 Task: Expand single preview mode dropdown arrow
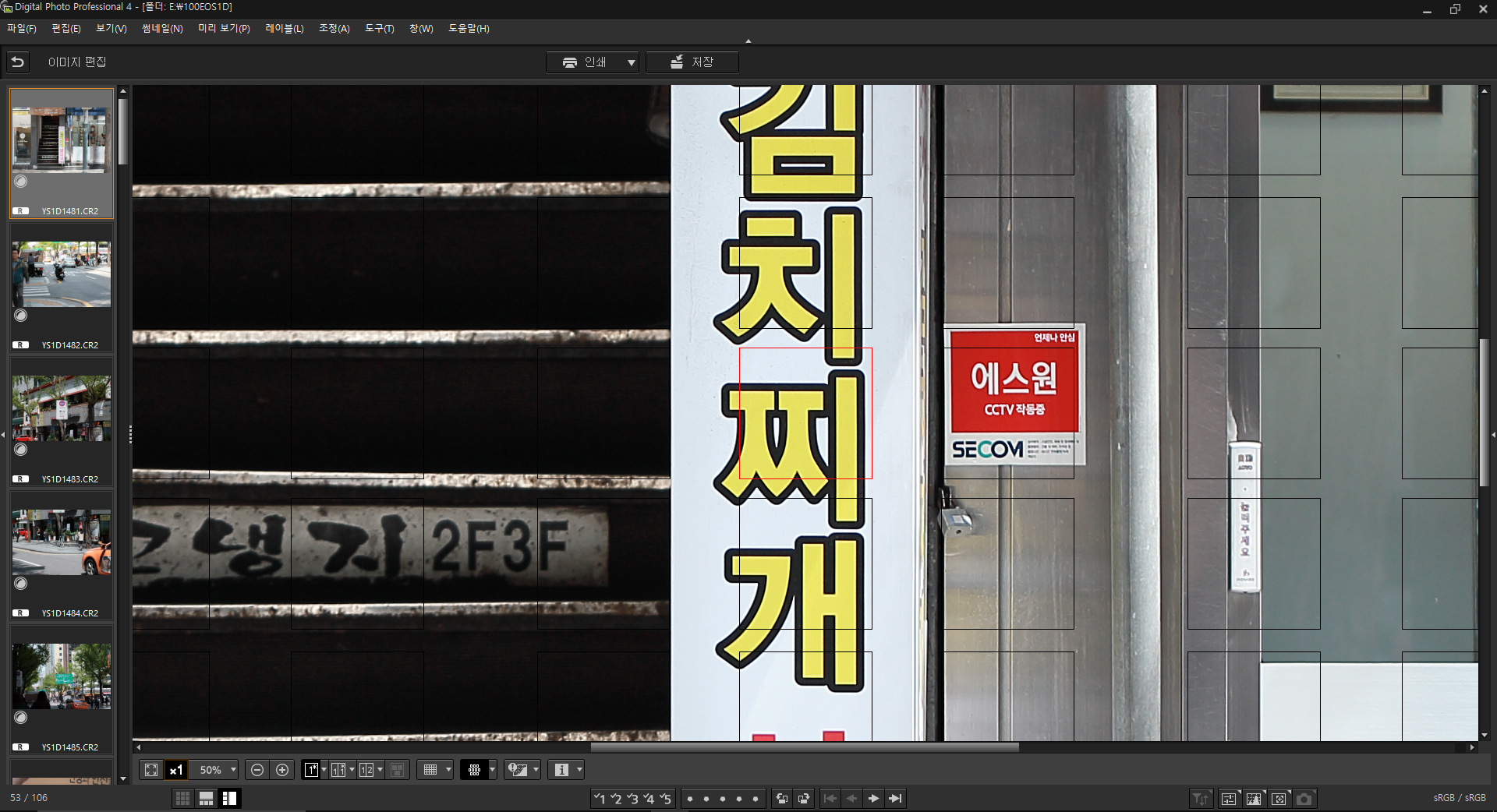(x=324, y=770)
